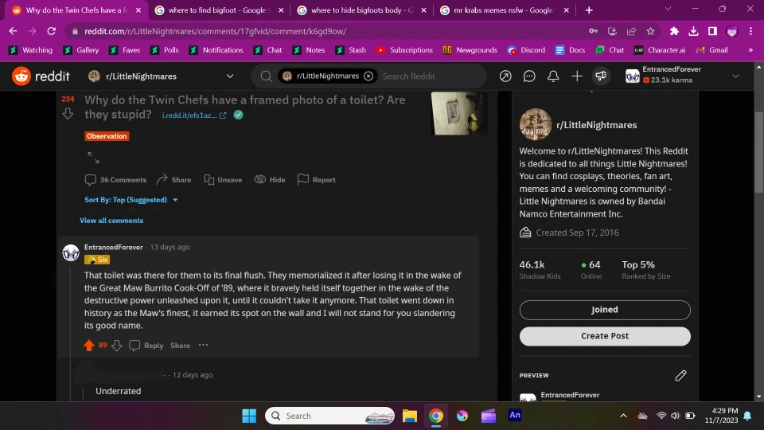Screen dimensions: 764x430
Task: Click View all comments link
Action: pyautogui.click(x=111, y=220)
